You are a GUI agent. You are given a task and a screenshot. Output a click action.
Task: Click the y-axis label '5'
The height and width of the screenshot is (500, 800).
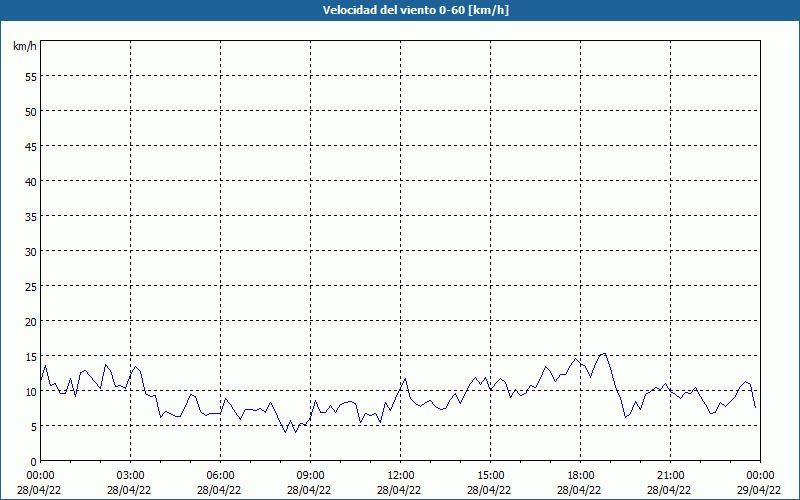coord(34,427)
